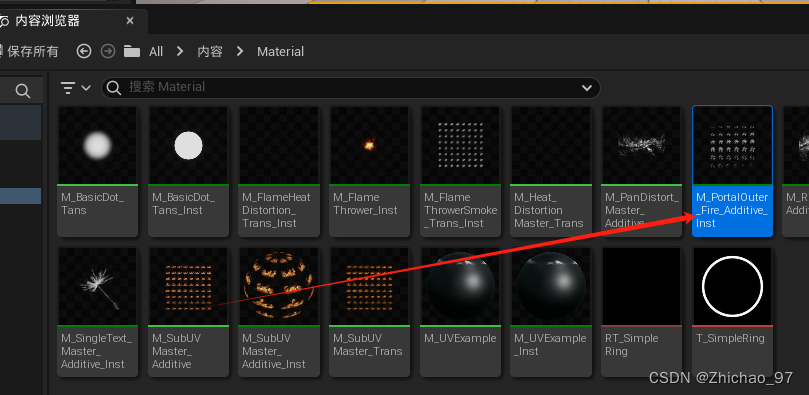Click the folder icon in the path bar
The width and height of the screenshot is (809, 395).
(132, 51)
